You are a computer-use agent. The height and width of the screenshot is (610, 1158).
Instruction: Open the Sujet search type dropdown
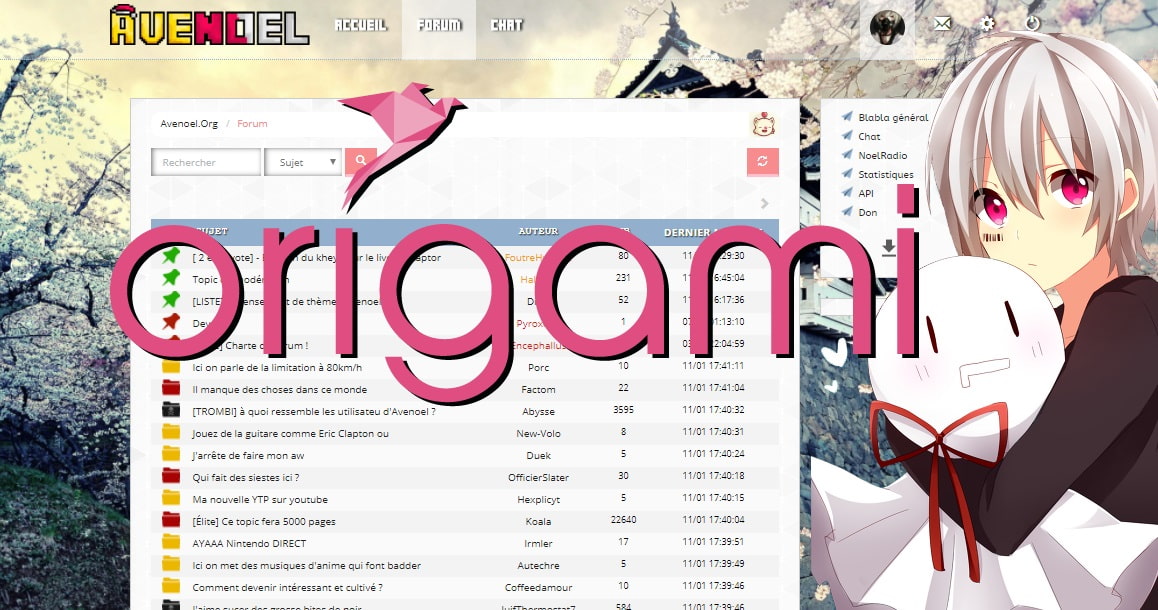303,162
